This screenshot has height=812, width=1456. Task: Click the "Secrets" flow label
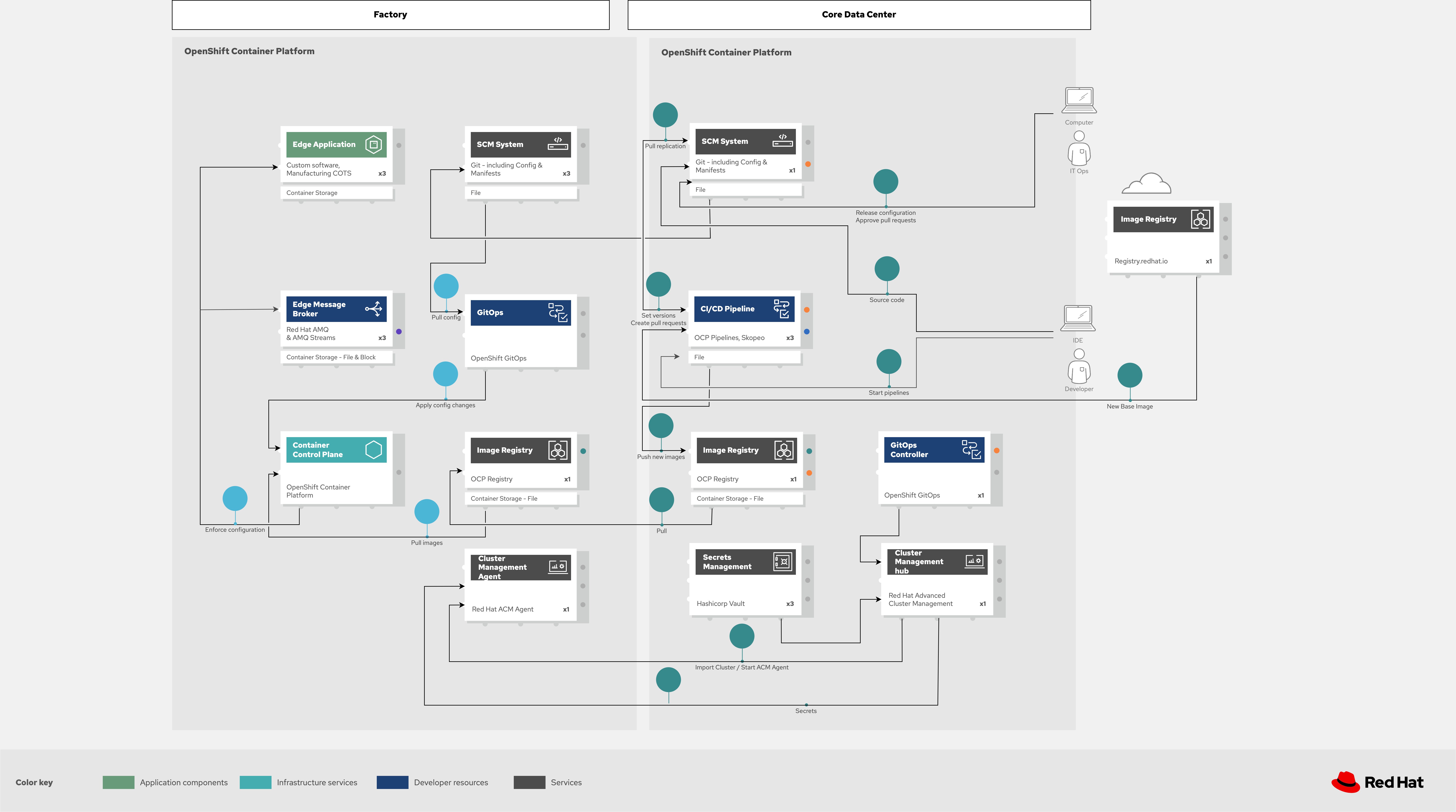point(806,711)
